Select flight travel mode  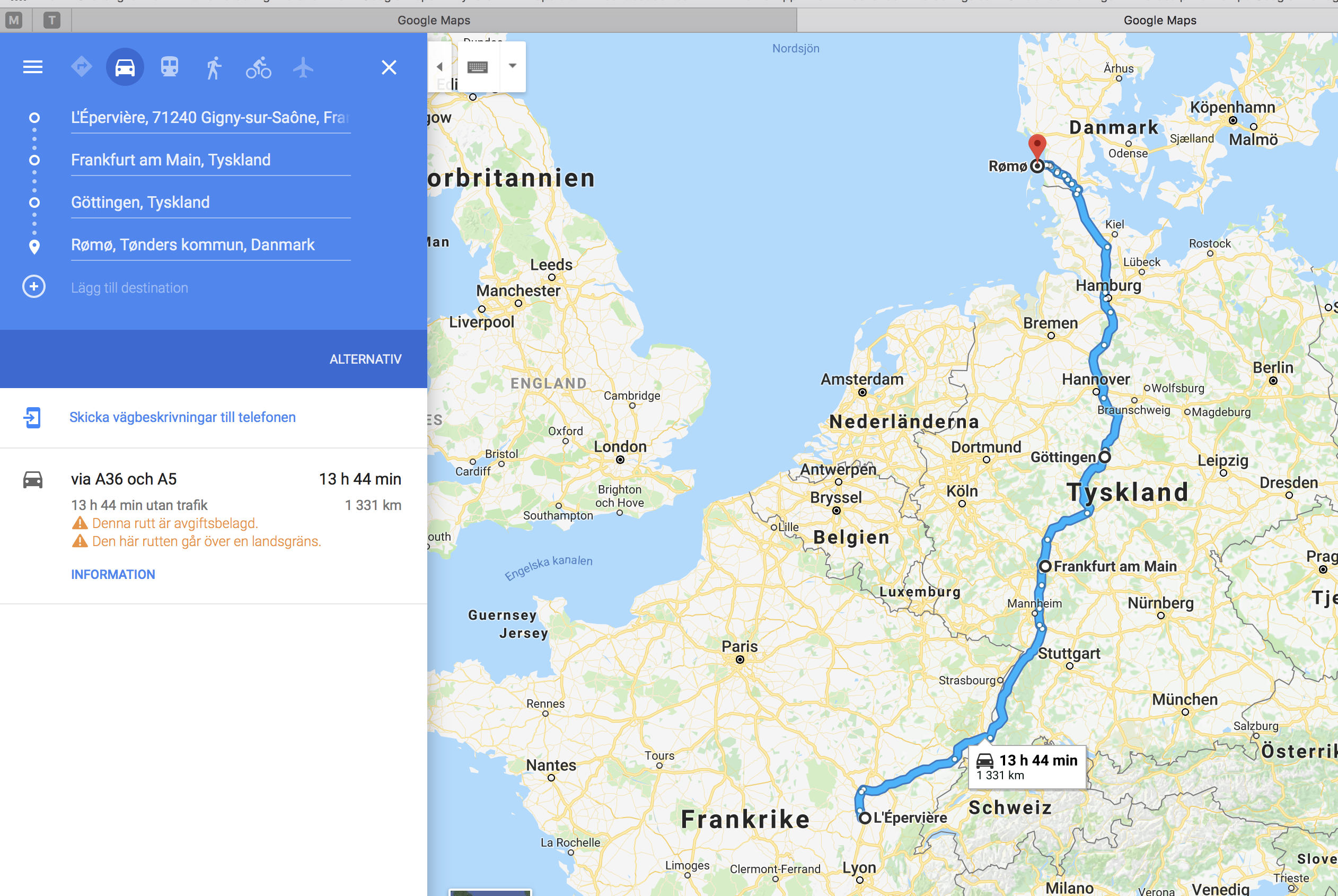click(303, 67)
